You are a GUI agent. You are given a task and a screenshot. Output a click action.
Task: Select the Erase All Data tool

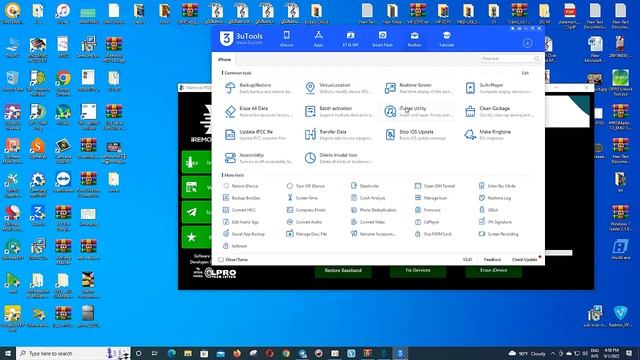click(x=258, y=111)
